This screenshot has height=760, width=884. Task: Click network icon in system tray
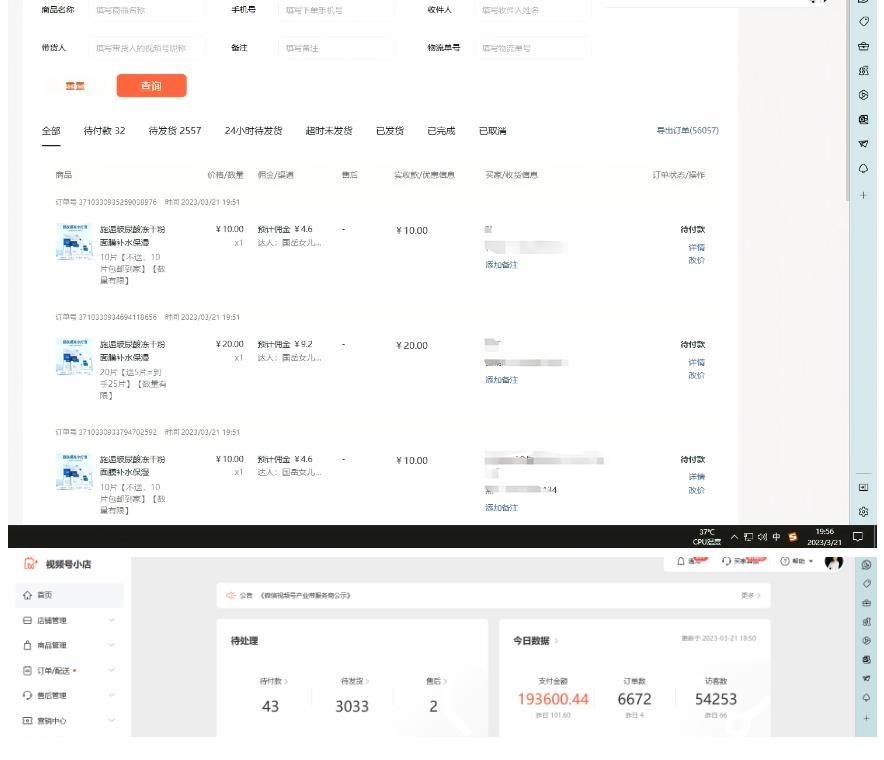[x=748, y=537]
